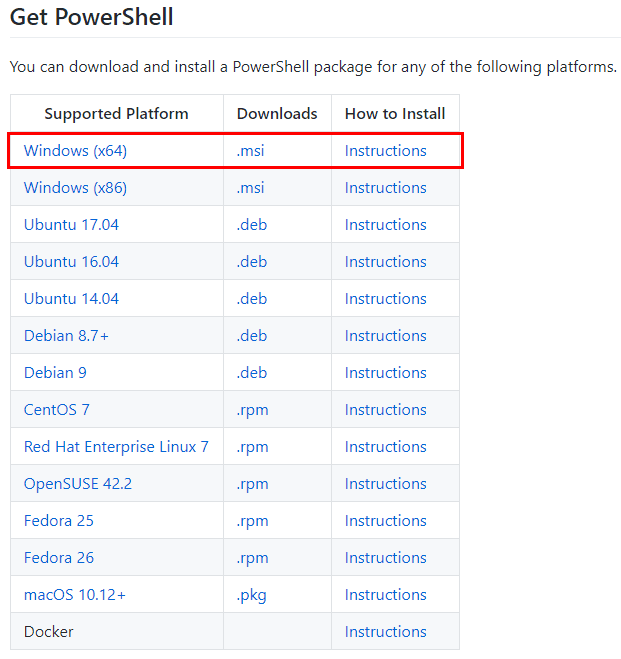Viewport: 621px width, 659px height.
Task: Download the macOS 10.12+ .pkg package
Action: (252, 595)
